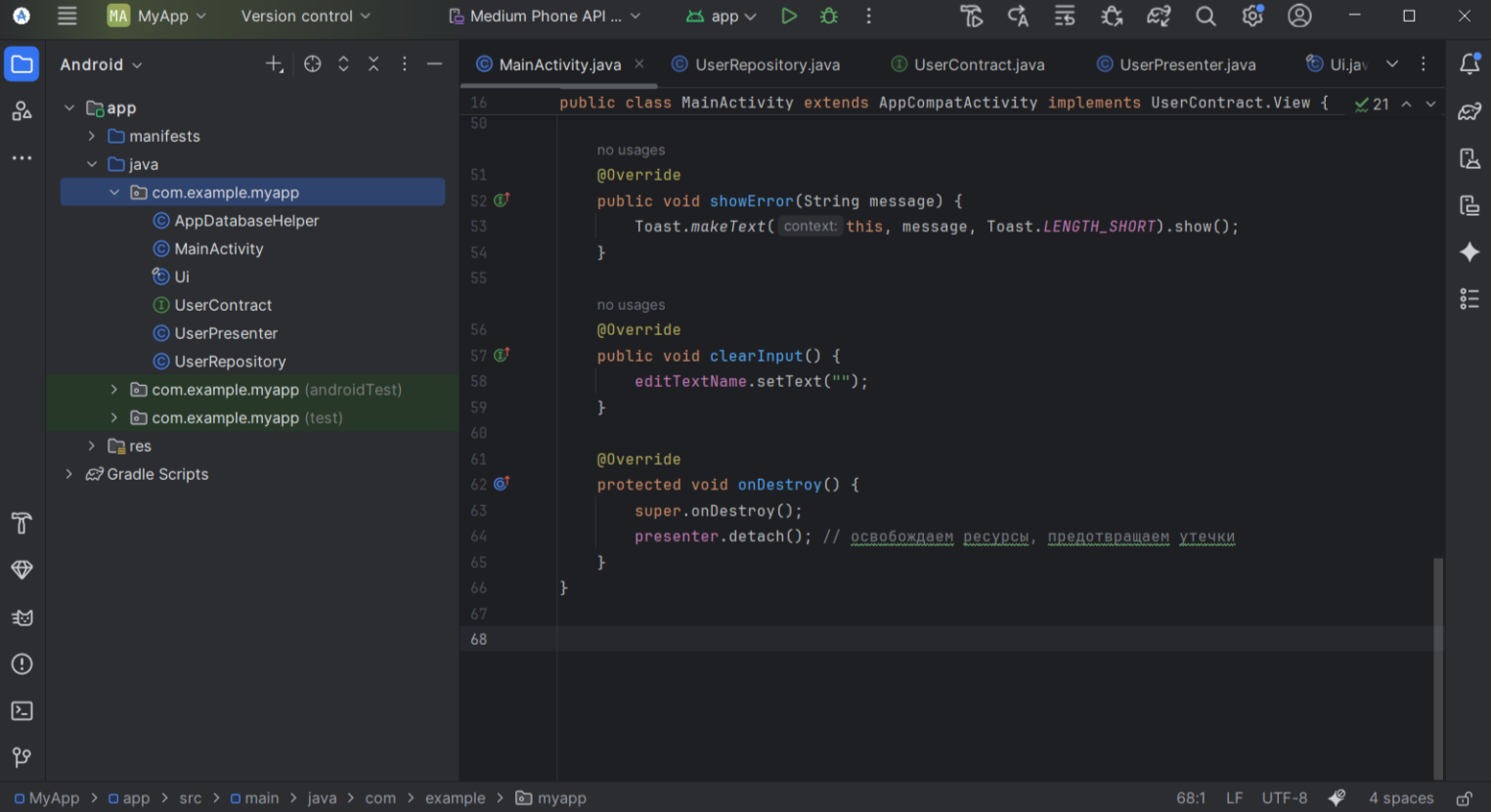The image size is (1491, 812).
Task: Click the Debug app bug icon
Action: tap(829, 16)
